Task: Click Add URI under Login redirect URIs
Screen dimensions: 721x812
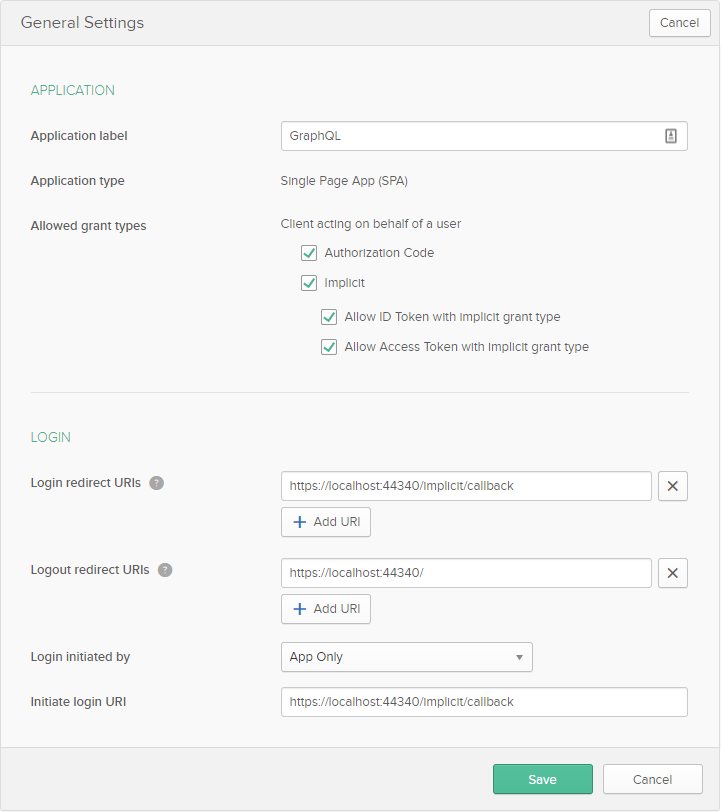Action: coord(326,522)
